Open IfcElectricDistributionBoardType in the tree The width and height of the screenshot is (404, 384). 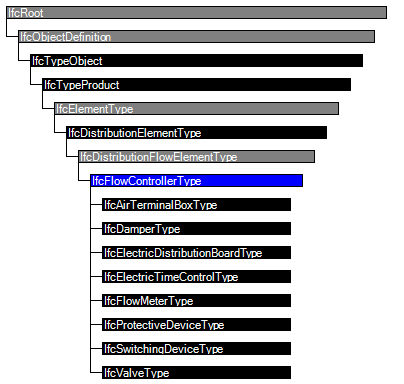click(x=196, y=253)
